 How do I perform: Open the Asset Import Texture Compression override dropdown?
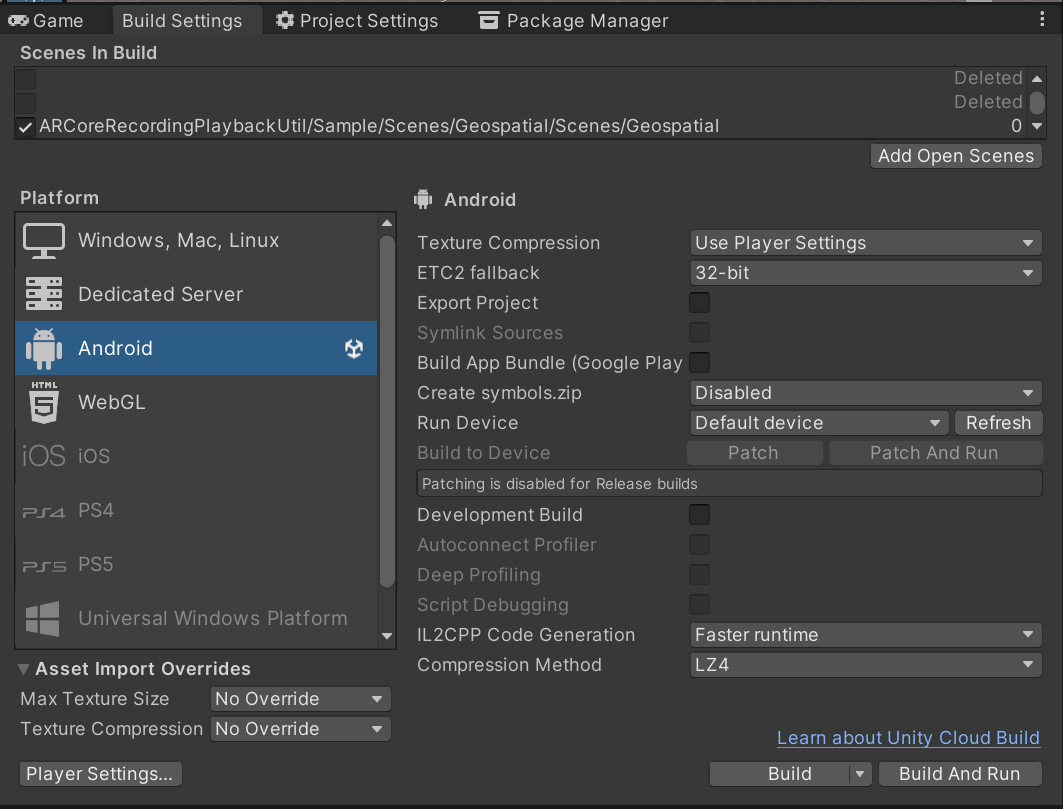[300, 729]
